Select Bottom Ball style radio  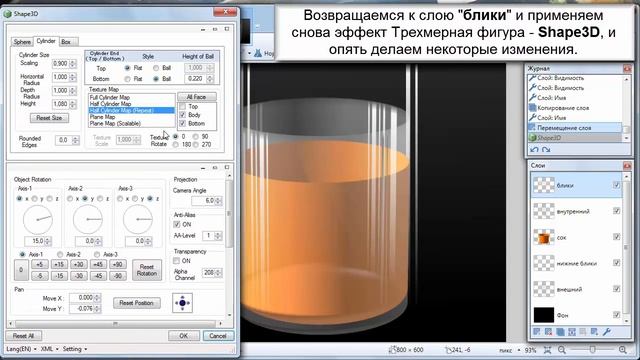[x=156, y=79]
